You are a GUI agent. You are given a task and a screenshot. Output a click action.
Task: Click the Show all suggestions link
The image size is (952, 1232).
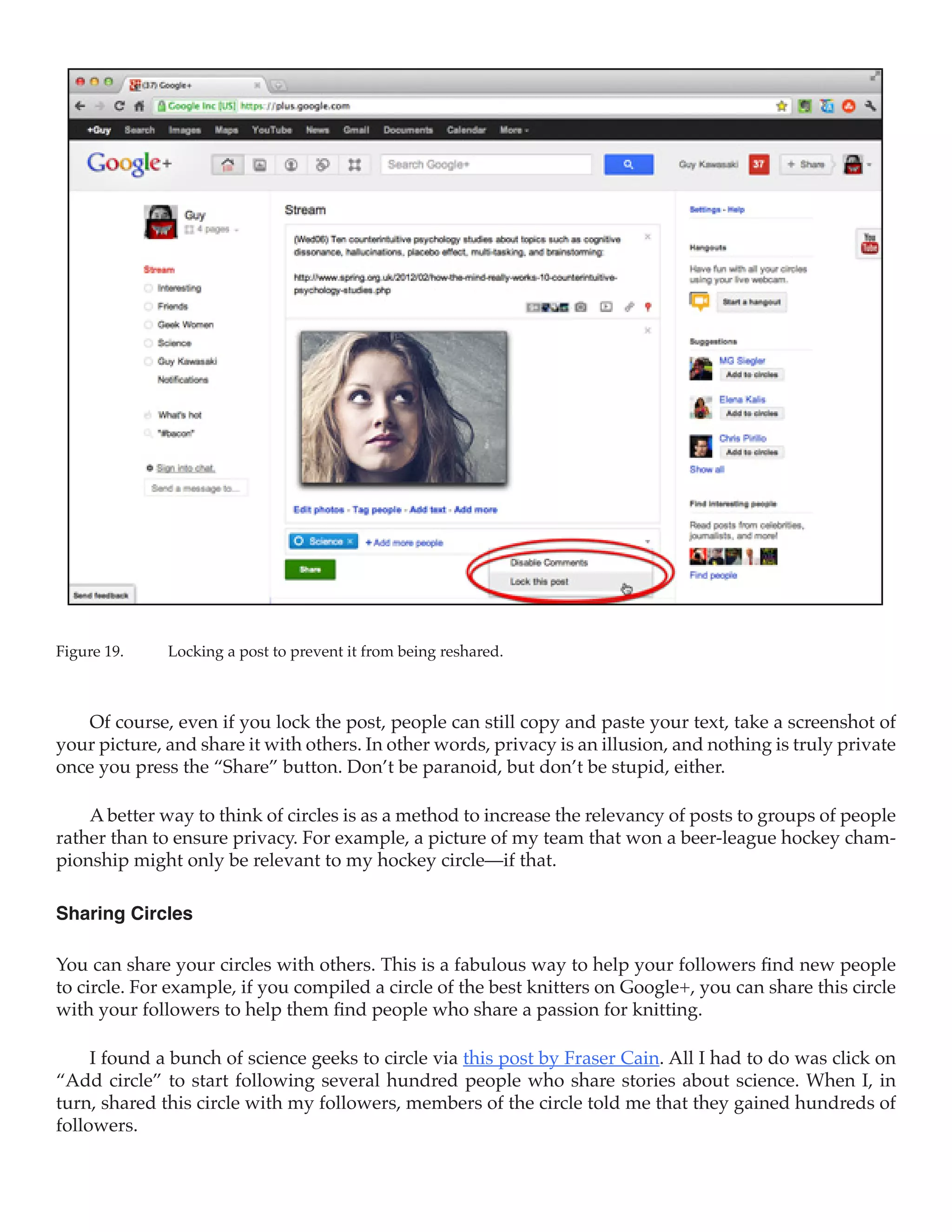(707, 470)
